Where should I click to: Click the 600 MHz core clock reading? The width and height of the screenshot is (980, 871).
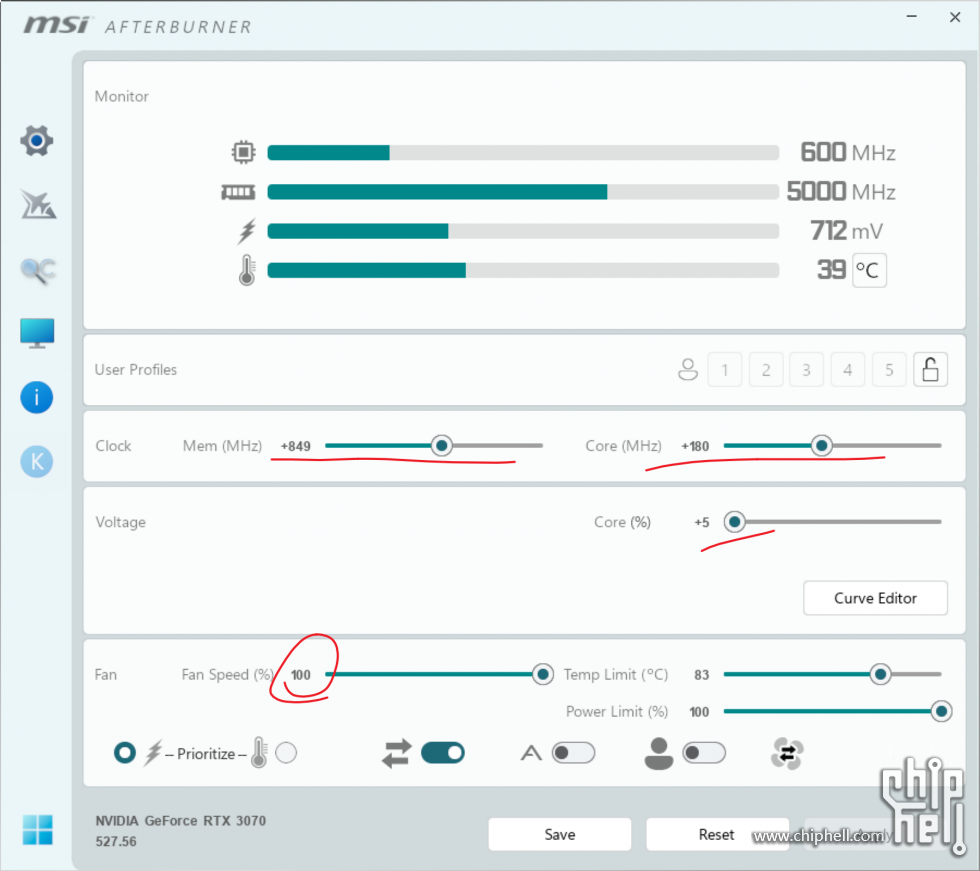pos(848,152)
